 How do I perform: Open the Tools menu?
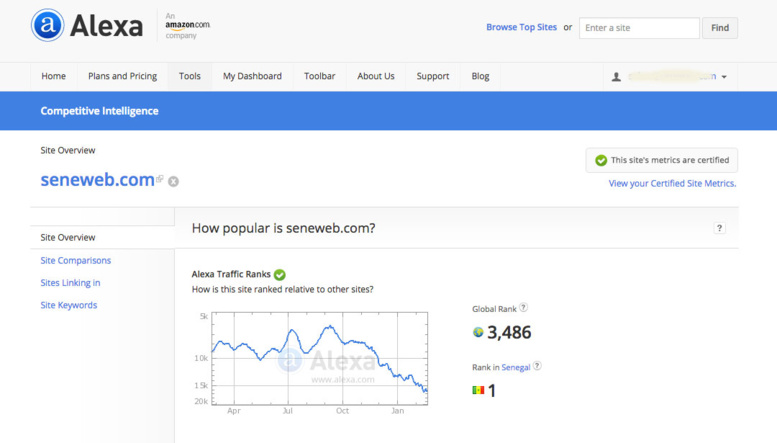[190, 76]
